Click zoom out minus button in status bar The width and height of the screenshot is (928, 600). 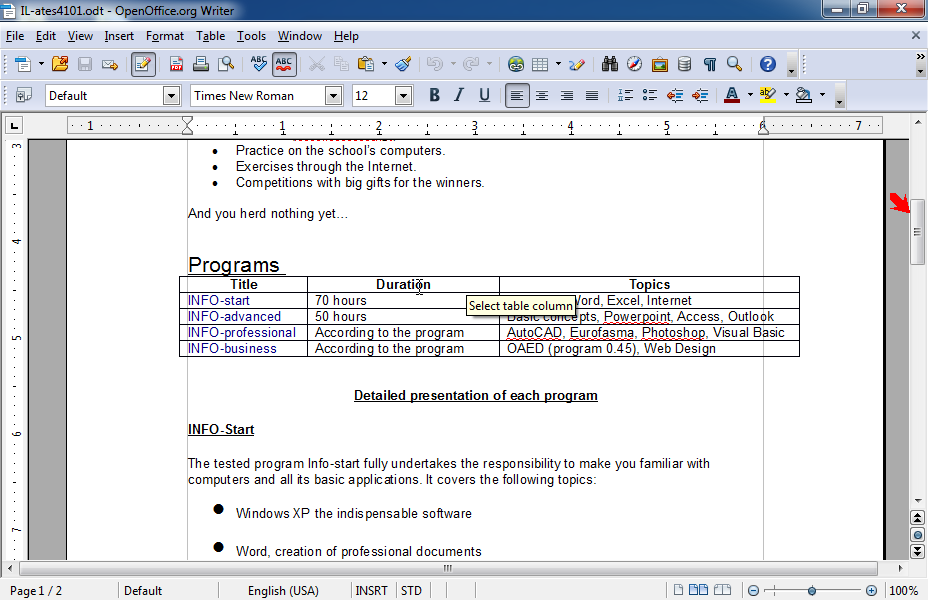(753, 591)
